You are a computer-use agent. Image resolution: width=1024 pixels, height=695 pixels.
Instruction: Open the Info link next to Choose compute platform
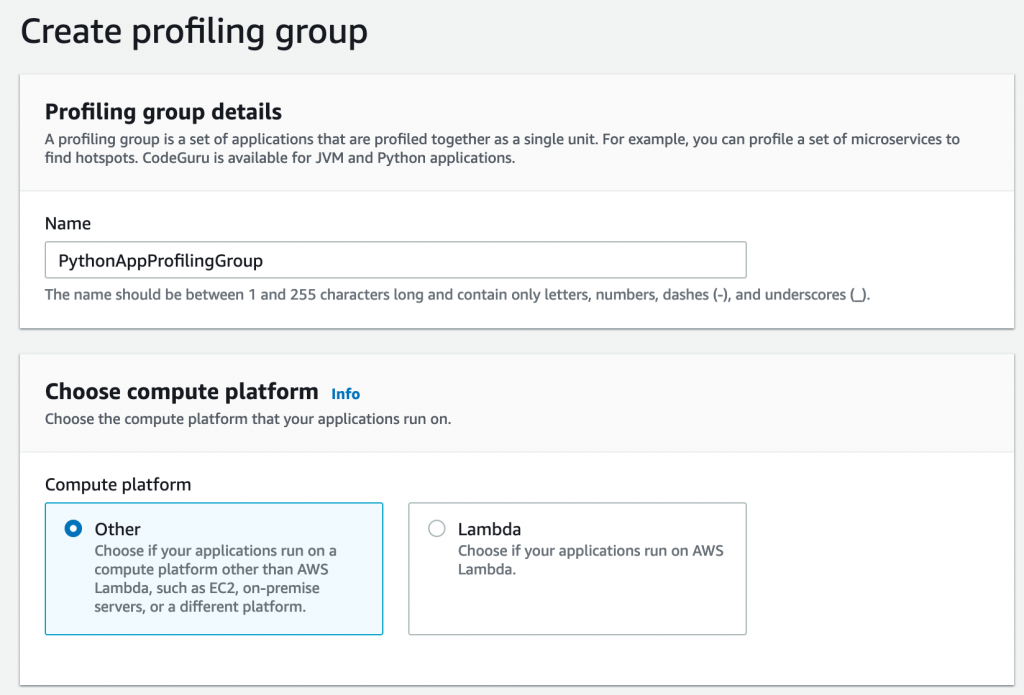pos(345,393)
